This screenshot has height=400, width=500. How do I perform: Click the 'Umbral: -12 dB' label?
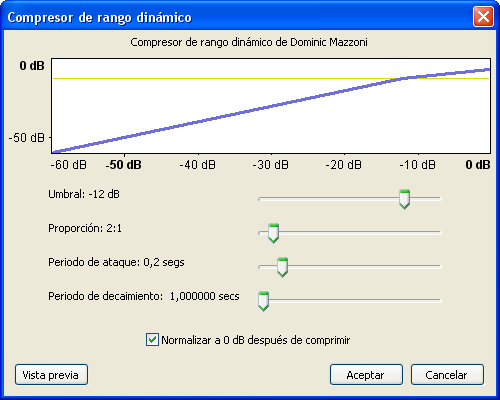tap(84, 194)
